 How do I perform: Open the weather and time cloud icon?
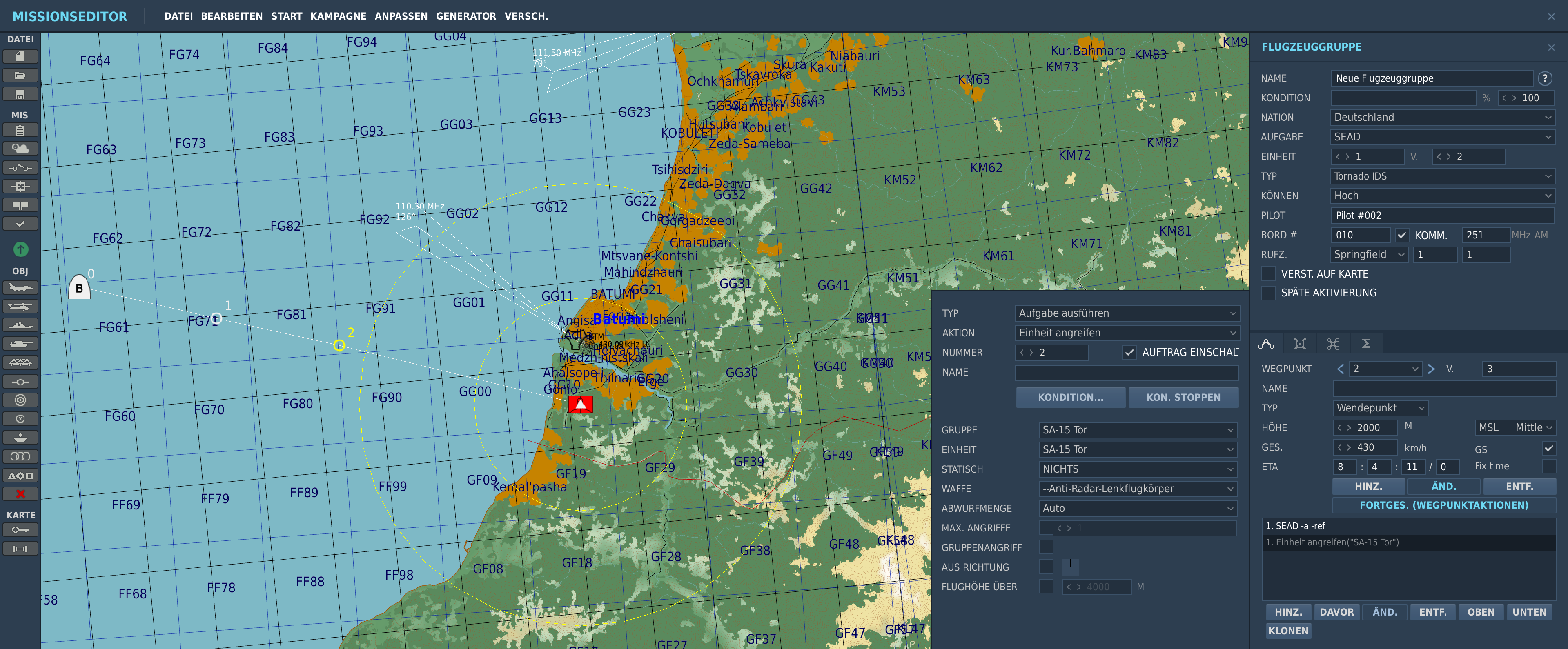click(x=20, y=149)
